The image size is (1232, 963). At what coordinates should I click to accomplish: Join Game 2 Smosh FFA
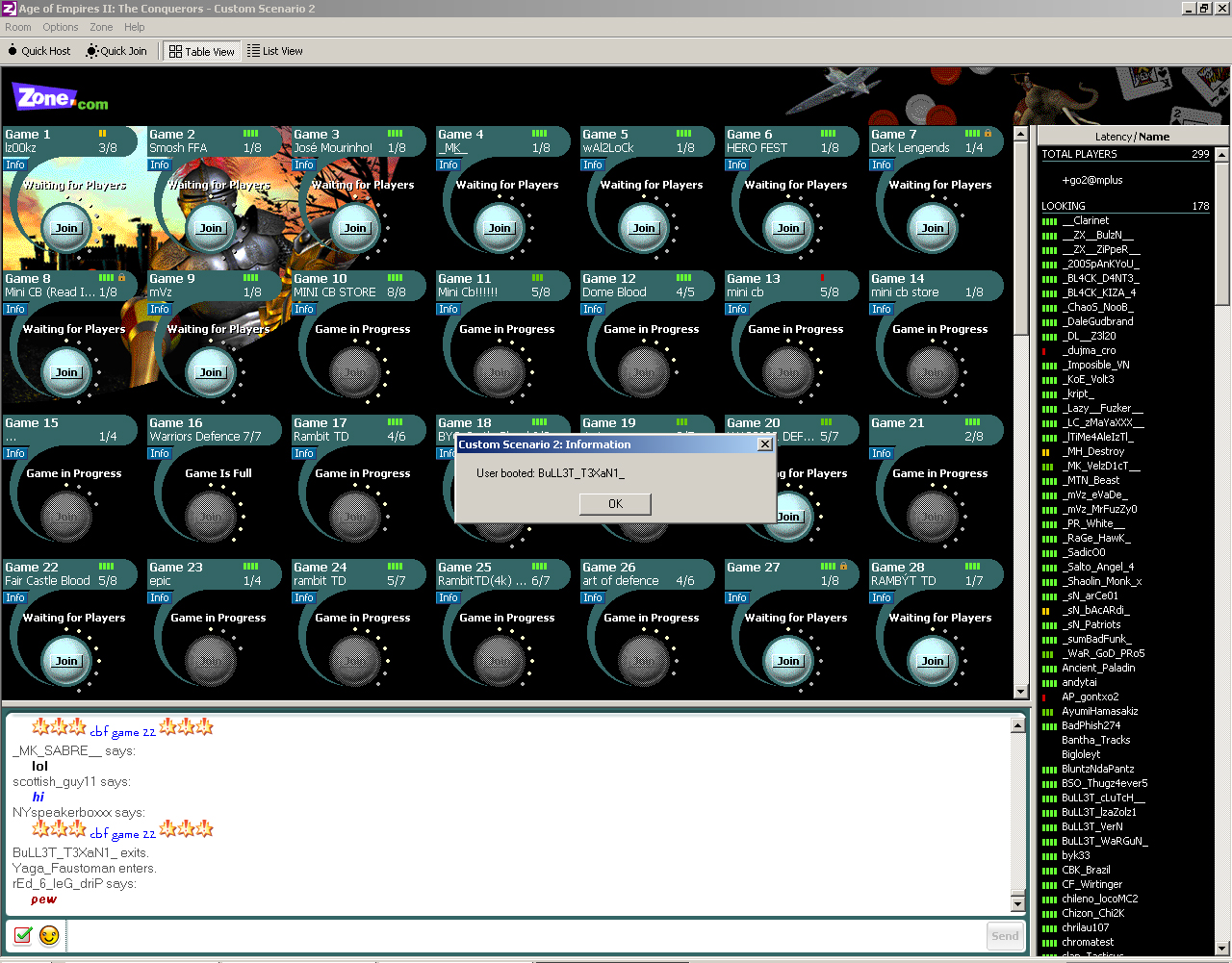coord(211,228)
